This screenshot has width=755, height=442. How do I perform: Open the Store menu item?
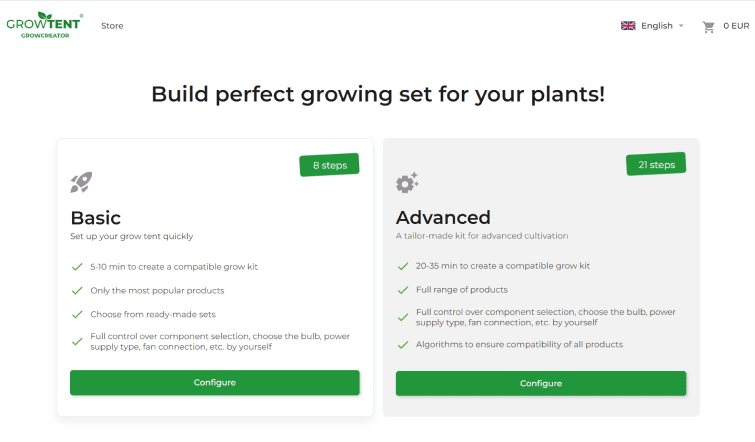[112, 26]
